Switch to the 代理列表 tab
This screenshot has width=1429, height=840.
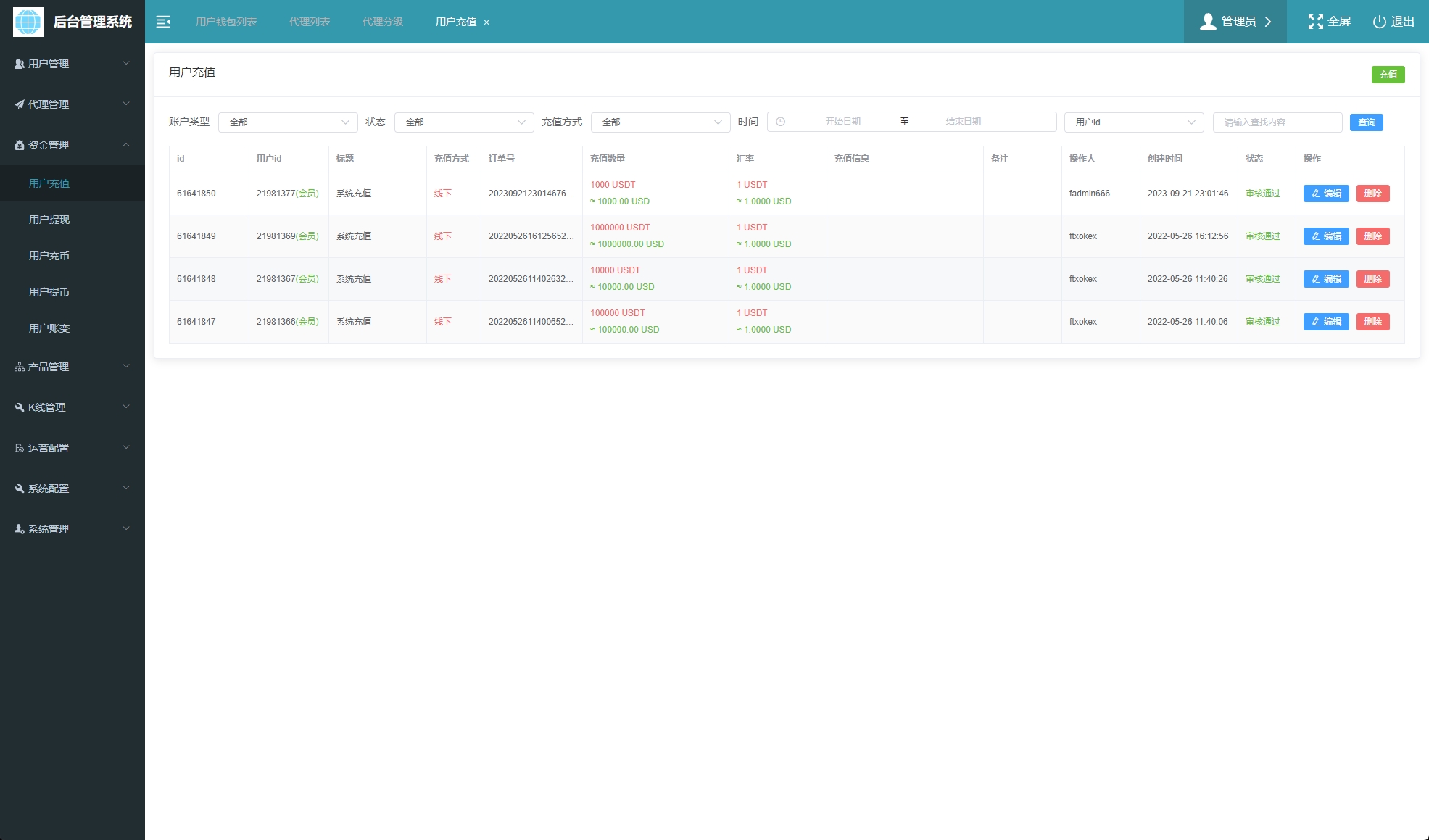pyautogui.click(x=310, y=22)
